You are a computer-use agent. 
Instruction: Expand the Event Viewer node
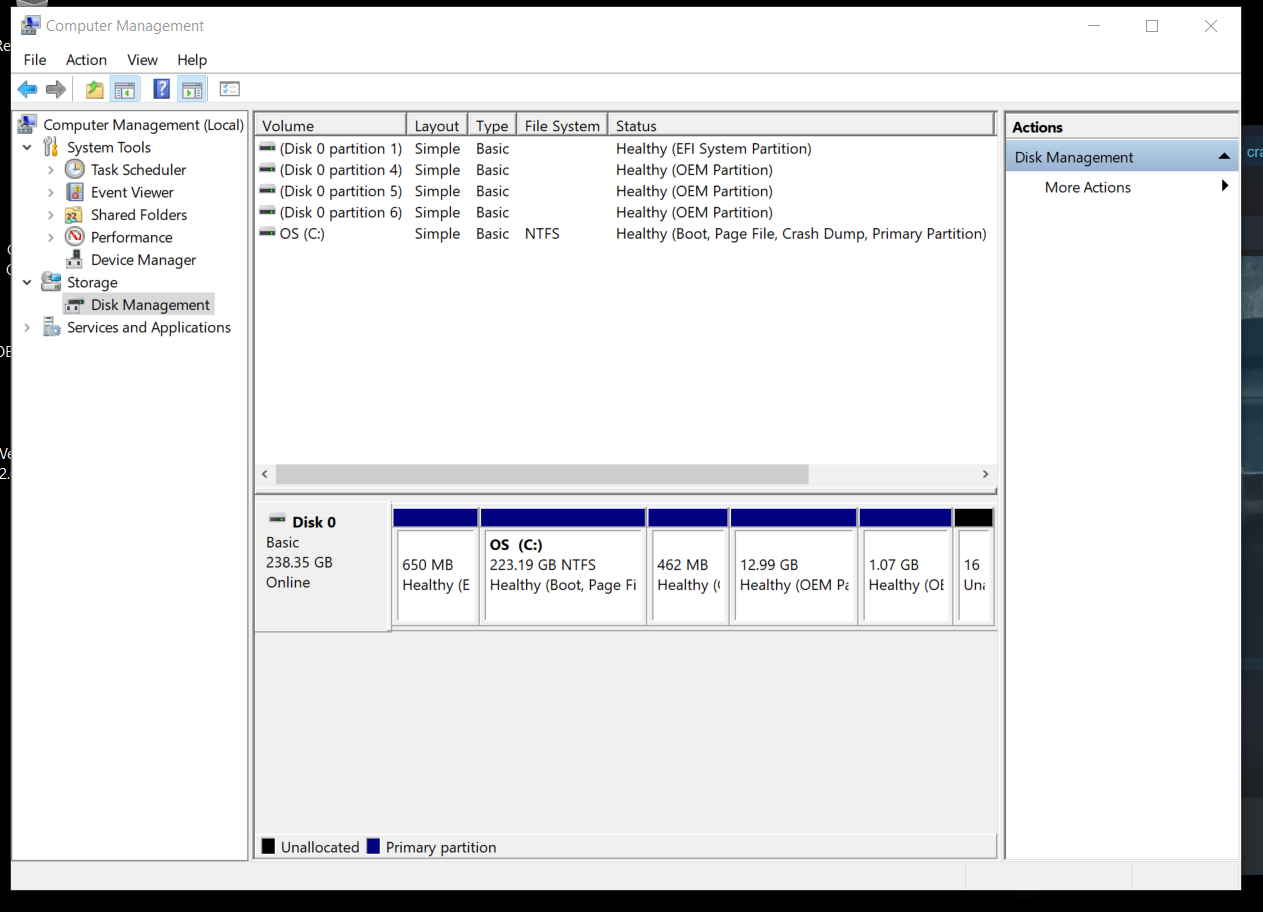[51, 192]
